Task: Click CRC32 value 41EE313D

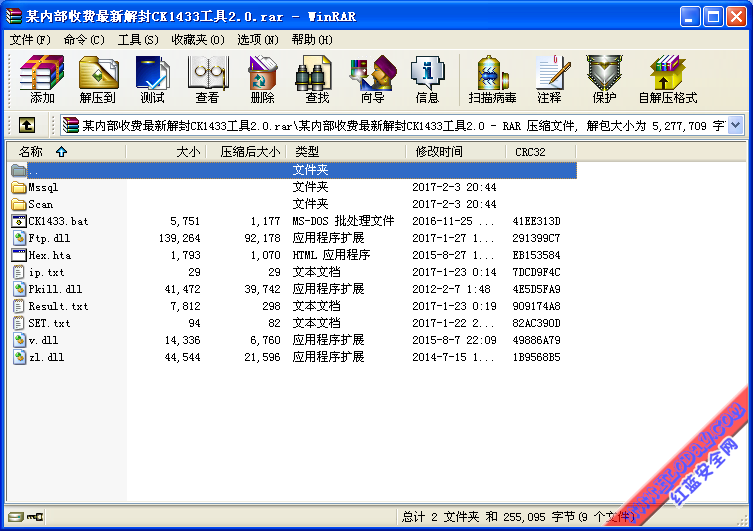Action: pos(536,221)
